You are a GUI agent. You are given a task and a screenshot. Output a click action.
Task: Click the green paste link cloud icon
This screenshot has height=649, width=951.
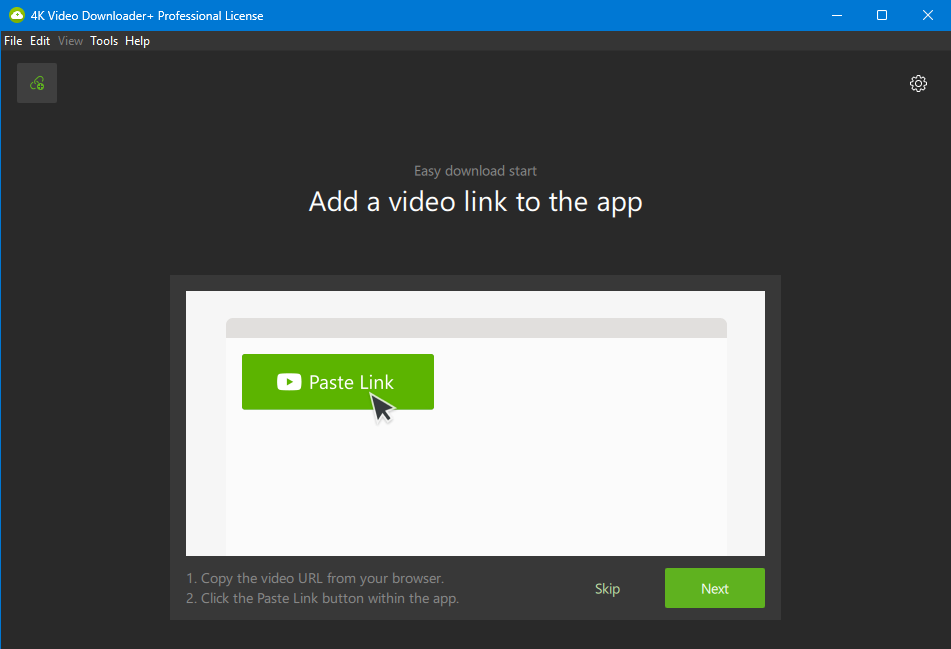(x=37, y=83)
